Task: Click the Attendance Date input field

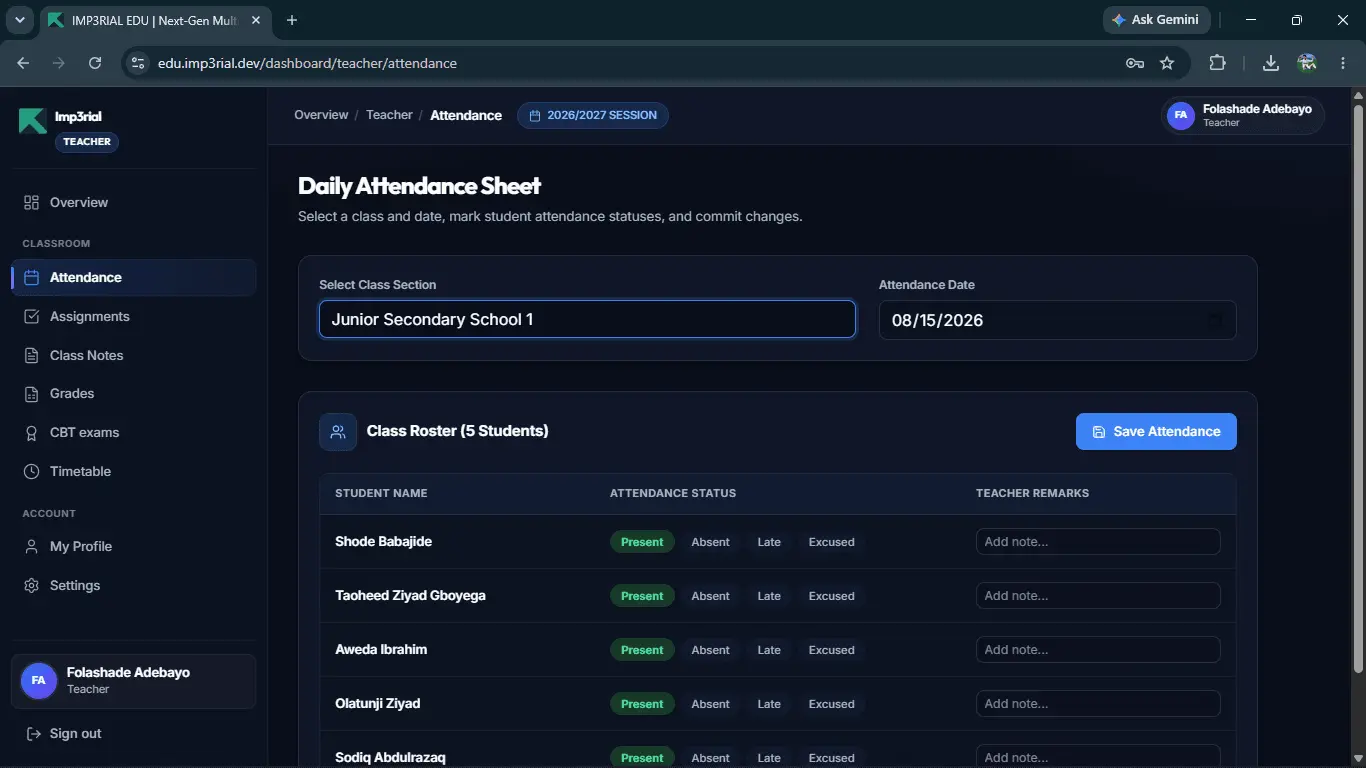Action: (1058, 320)
